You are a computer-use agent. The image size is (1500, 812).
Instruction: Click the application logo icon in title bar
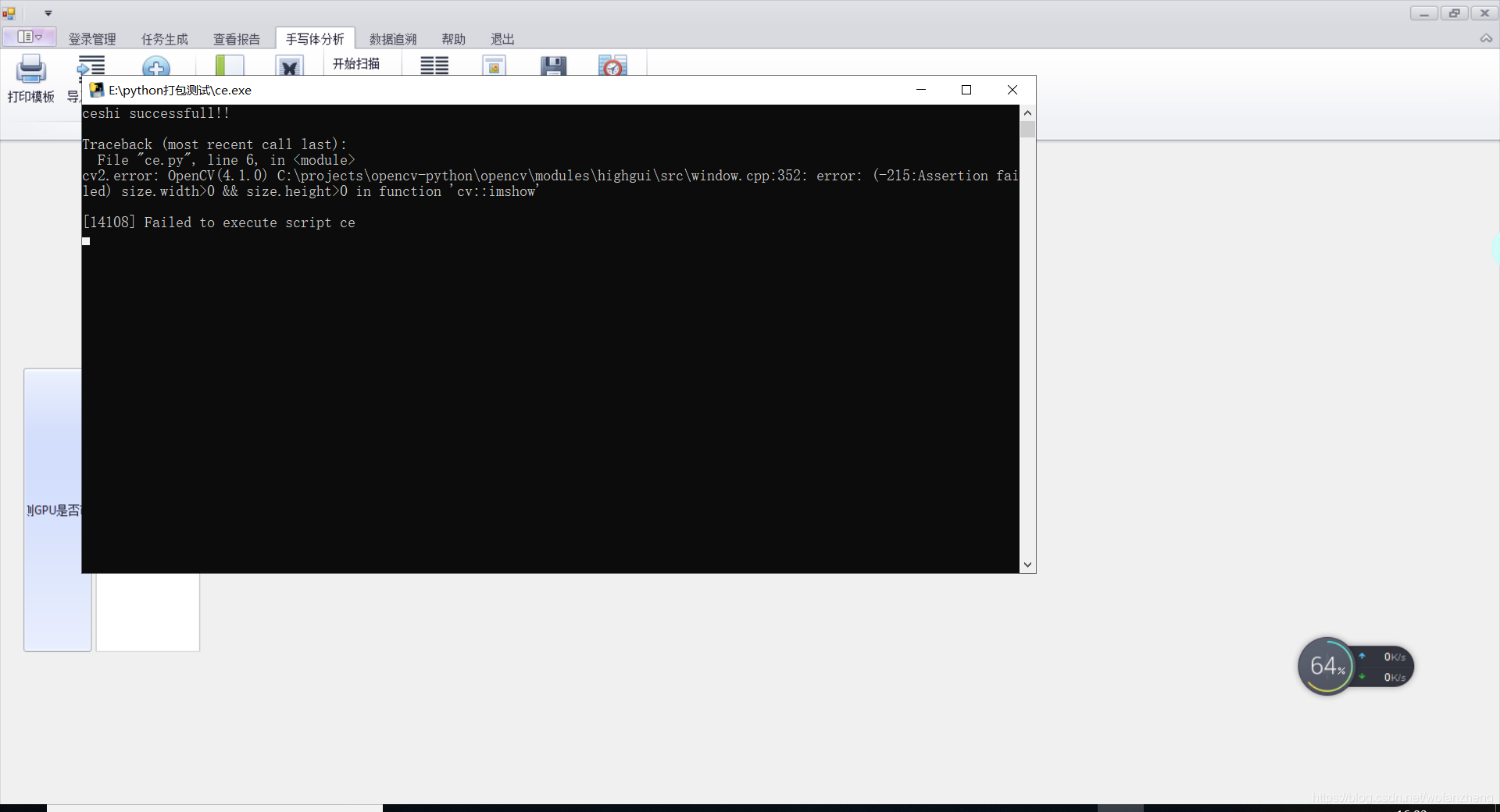(x=9, y=13)
